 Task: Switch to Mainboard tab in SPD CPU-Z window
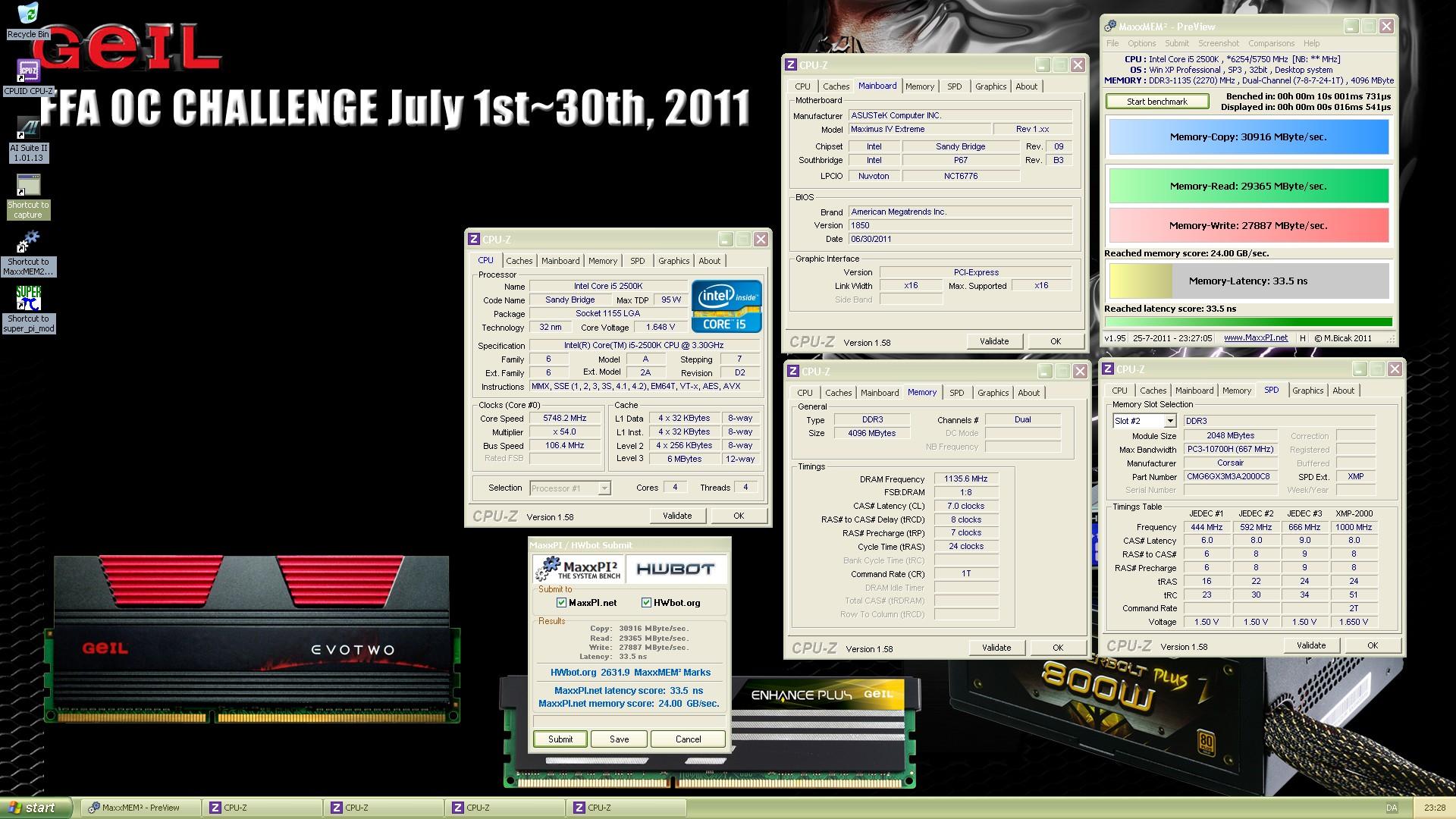point(1194,391)
